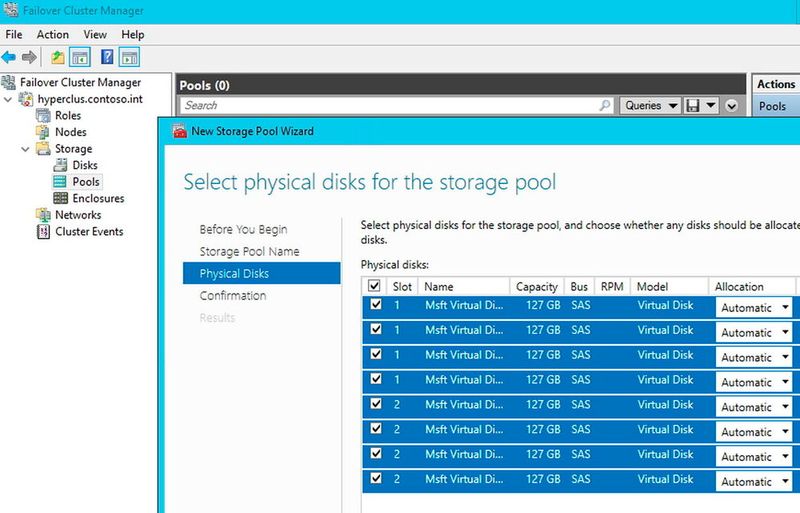
Task: Go to the Storage Pool Name wizard step
Action: (x=249, y=251)
